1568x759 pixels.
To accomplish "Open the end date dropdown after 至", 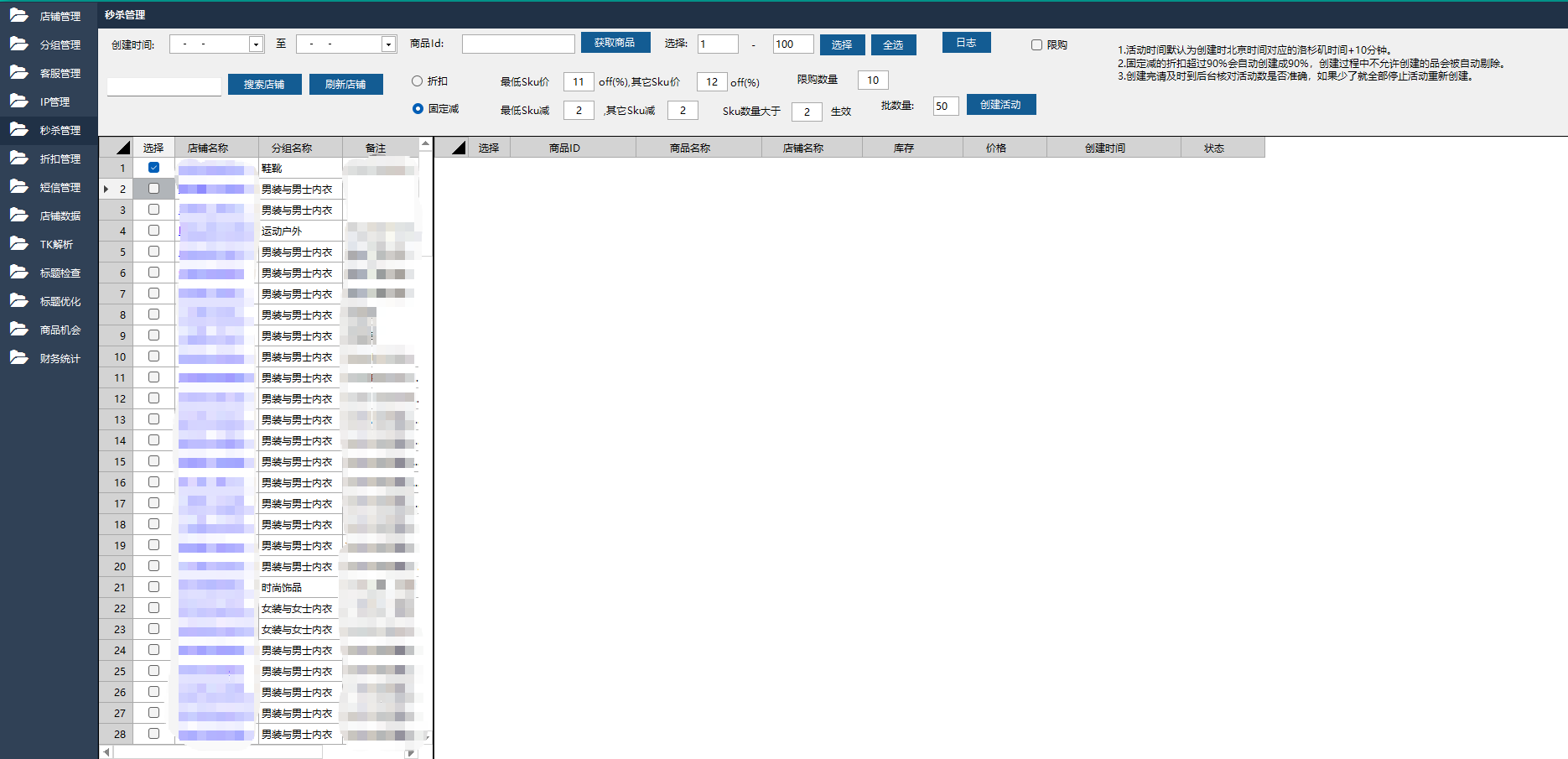I will 387,44.
